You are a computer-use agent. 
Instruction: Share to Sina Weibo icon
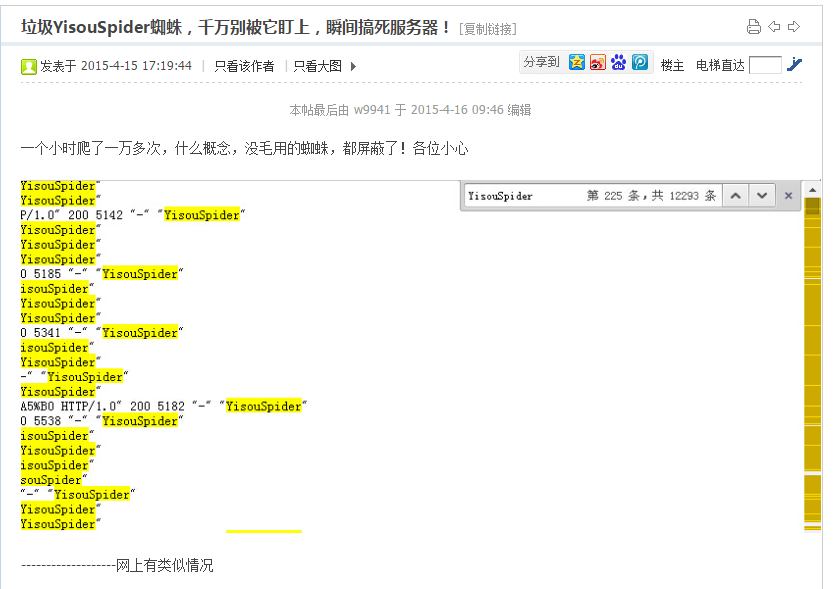tap(598, 62)
